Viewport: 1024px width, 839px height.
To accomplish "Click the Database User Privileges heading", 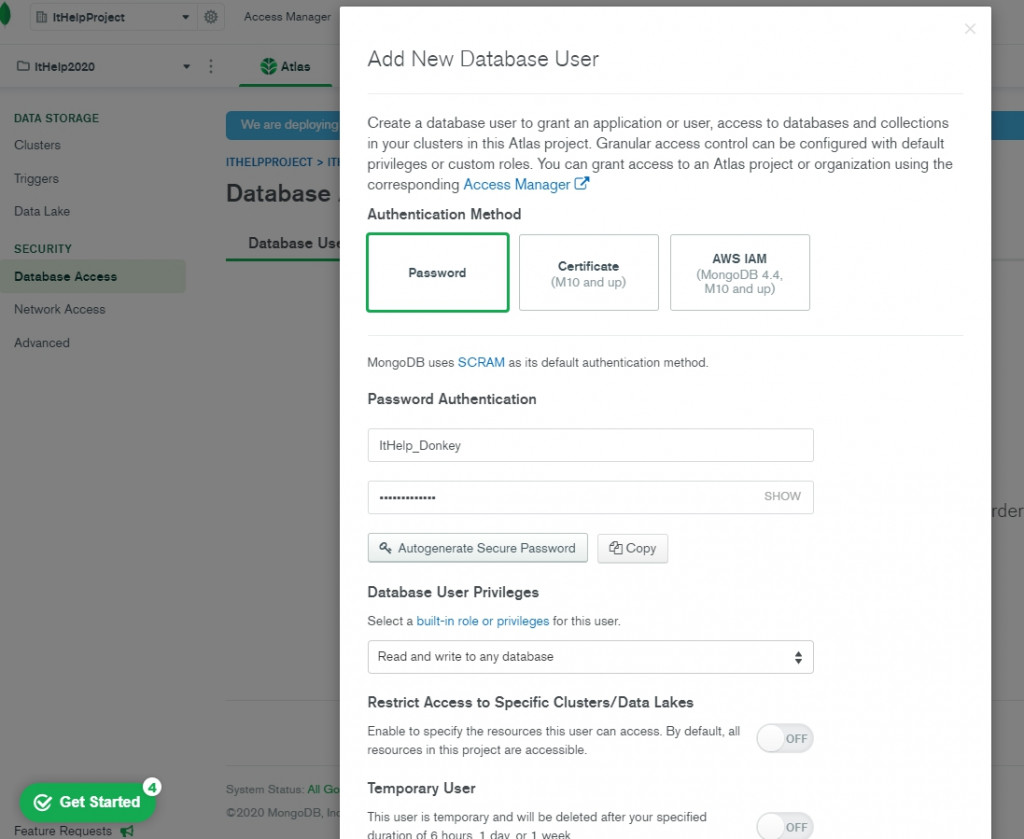I will (453, 592).
